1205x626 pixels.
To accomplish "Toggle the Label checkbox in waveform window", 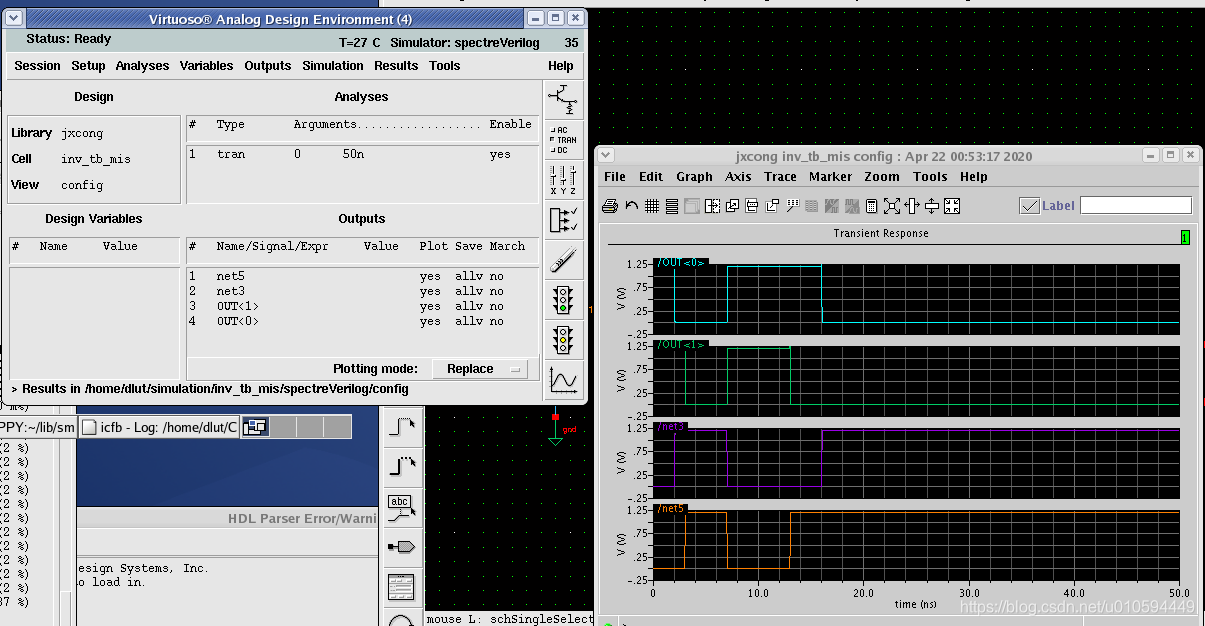I will point(1029,205).
